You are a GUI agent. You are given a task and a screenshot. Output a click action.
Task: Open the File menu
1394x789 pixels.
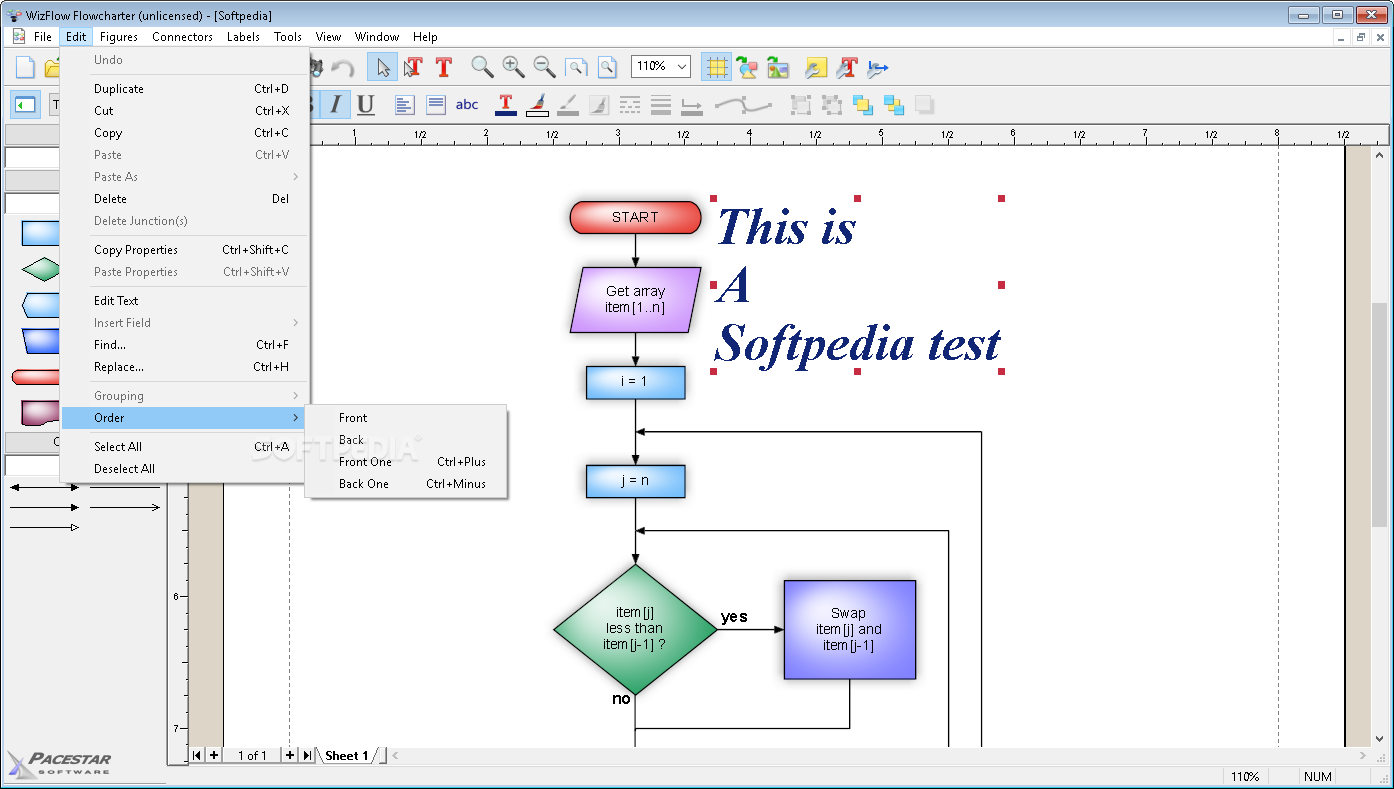[43, 37]
